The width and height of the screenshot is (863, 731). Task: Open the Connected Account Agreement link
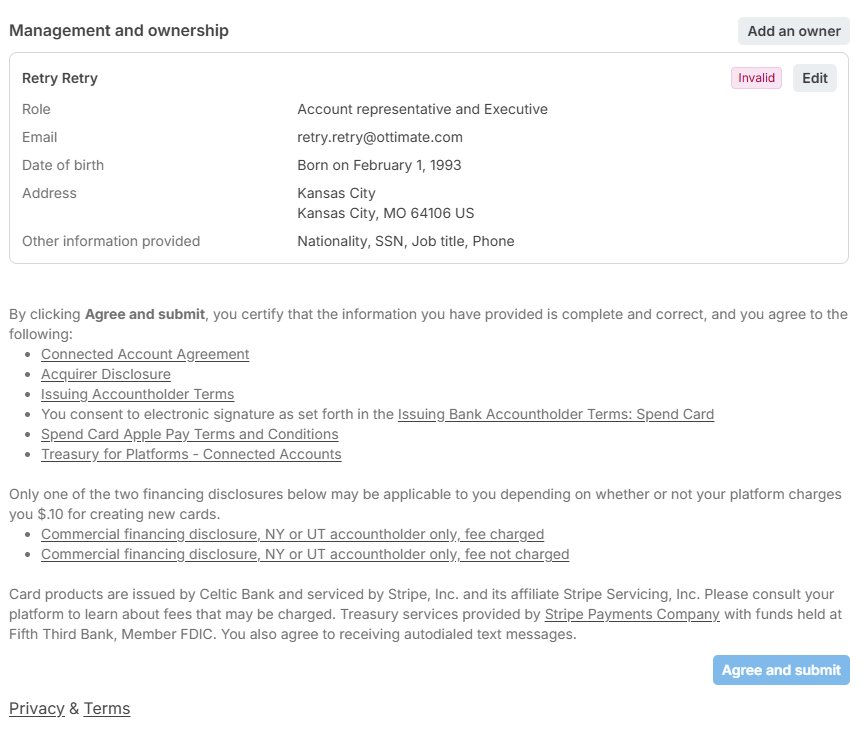click(x=145, y=354)
